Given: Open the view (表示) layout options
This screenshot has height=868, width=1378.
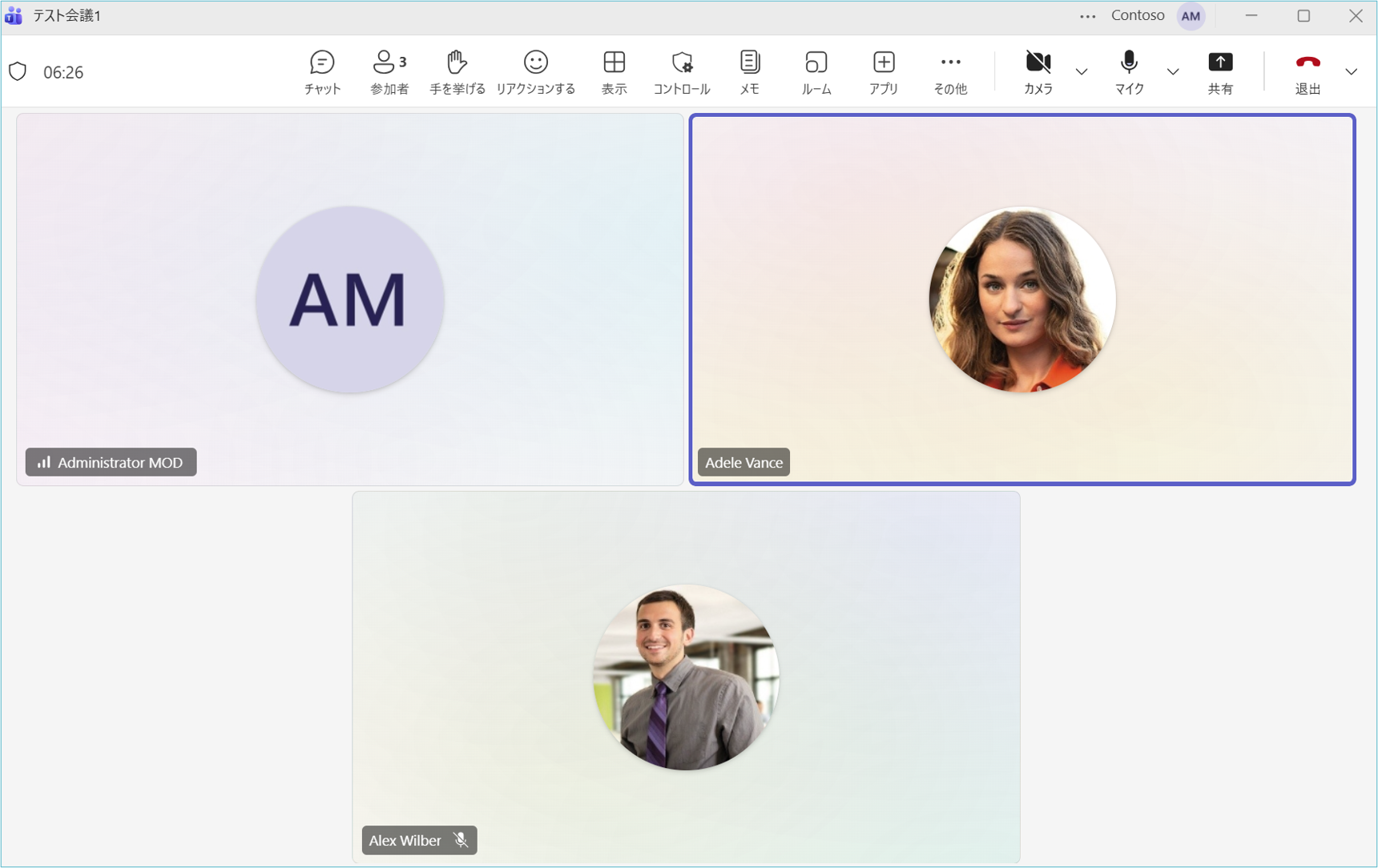Looking at the screenshot, I should coord(614,72).
